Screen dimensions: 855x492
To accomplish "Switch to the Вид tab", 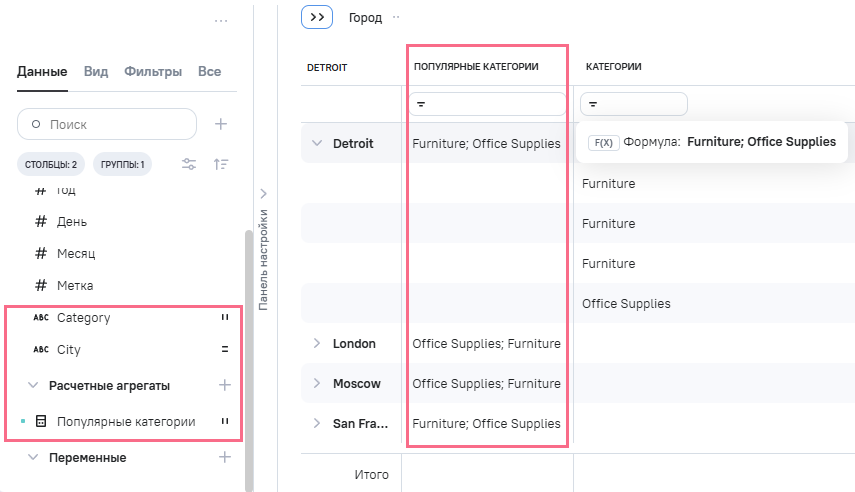I will coord(96,72).
